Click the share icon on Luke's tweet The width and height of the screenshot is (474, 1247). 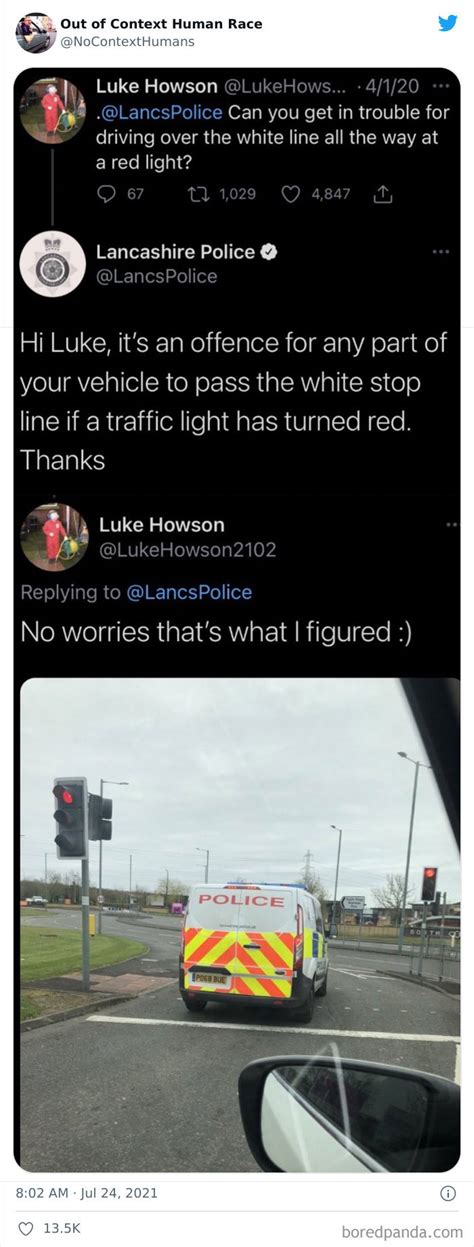click(x=381, y=194)
